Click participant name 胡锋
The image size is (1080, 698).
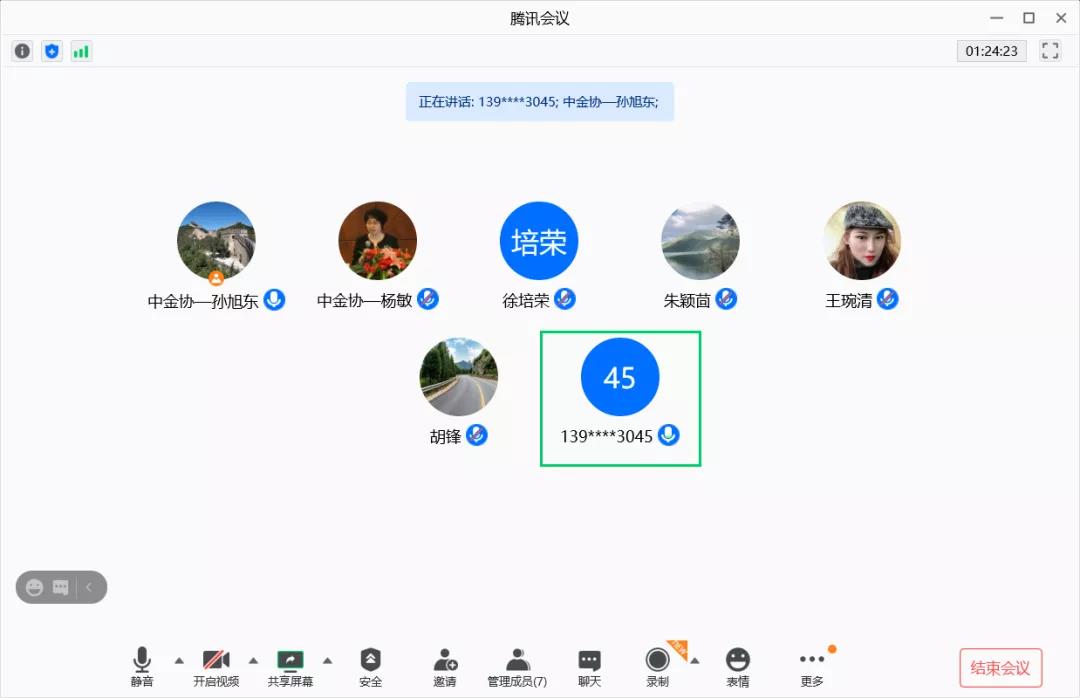(446, 436)
